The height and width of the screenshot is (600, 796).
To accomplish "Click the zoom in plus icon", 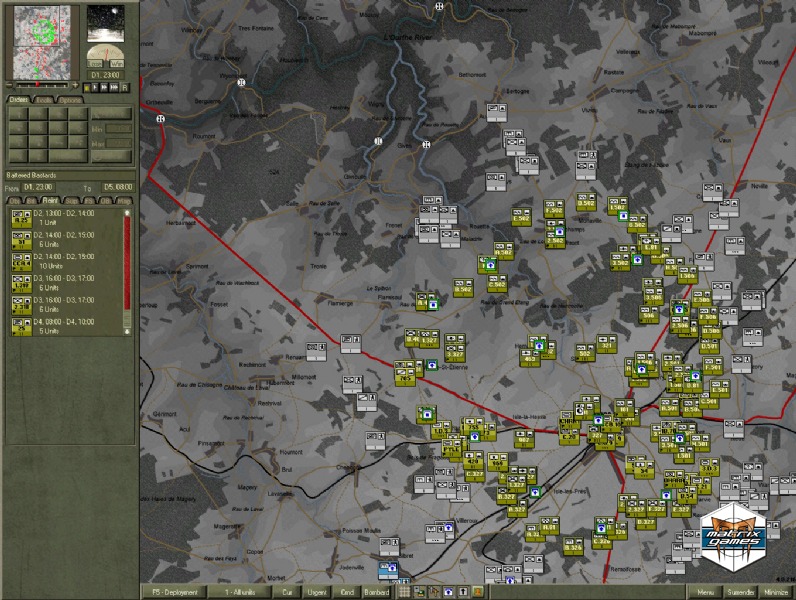I will (x=73, y=87).
